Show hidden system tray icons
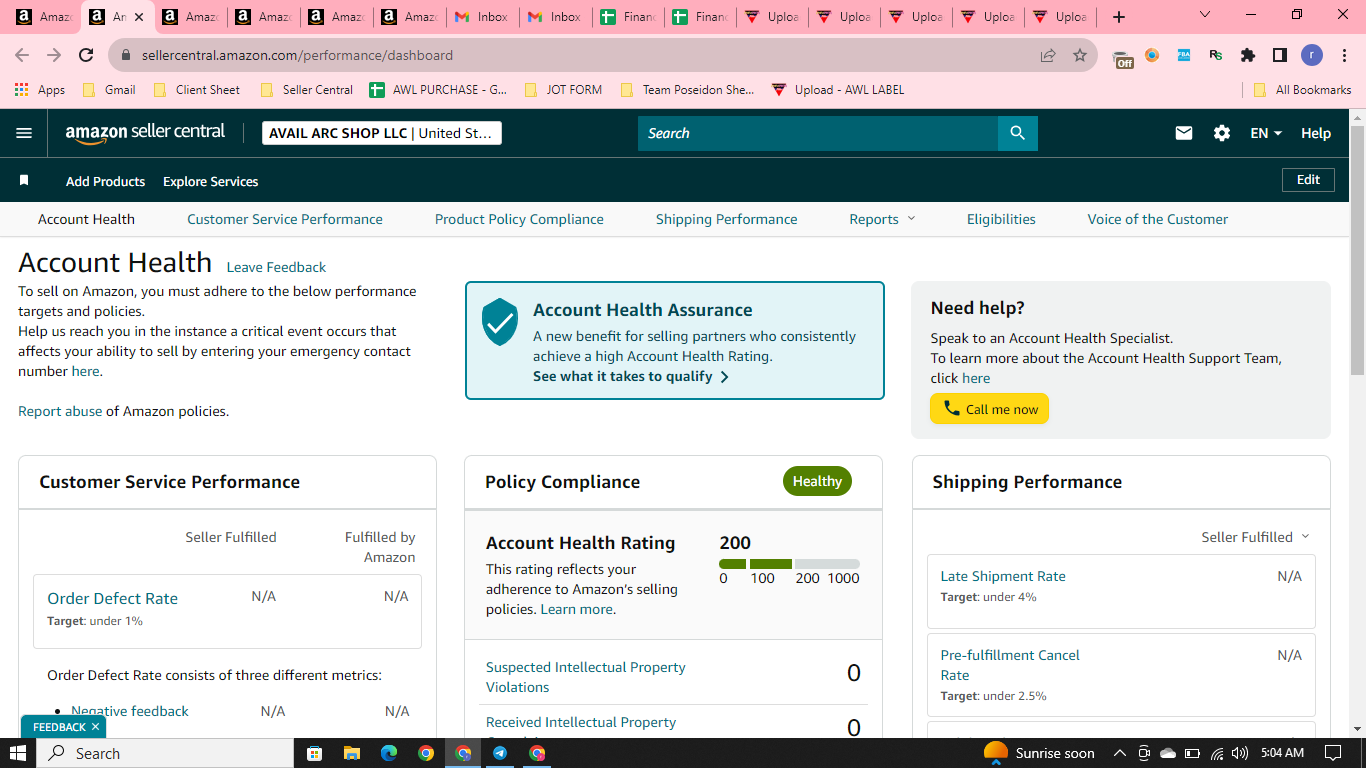The image size is (1366, 768). (1119, 753)
